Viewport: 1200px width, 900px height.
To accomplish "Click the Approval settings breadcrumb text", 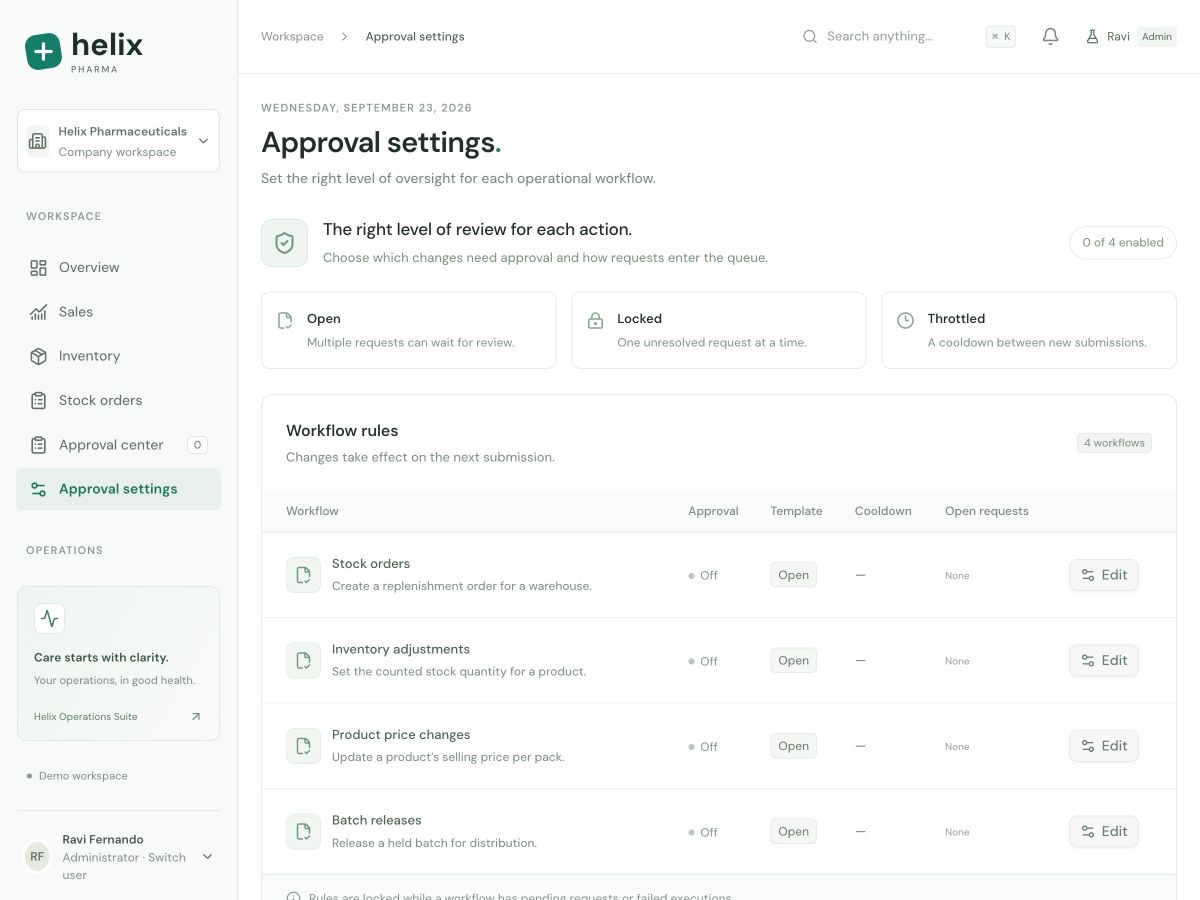I will coord(415,37).
